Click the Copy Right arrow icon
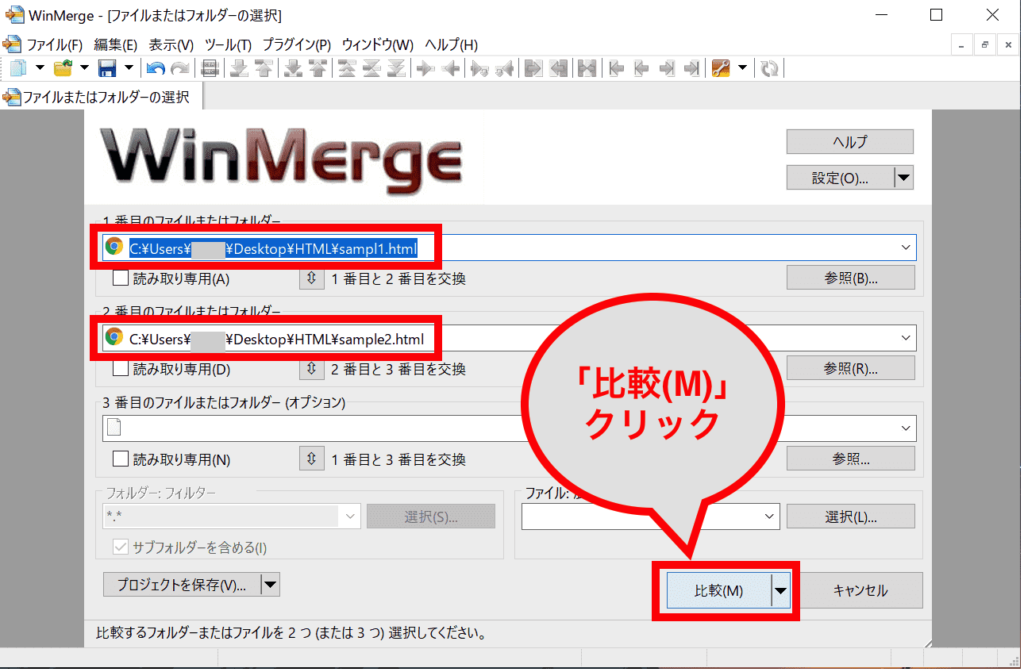This screenshot has width=1024, height=672. [425, 68]
